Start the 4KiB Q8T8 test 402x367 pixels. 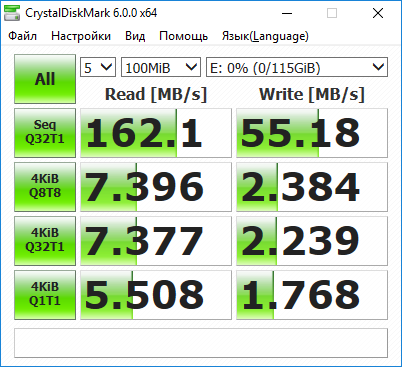coord(45,187)
